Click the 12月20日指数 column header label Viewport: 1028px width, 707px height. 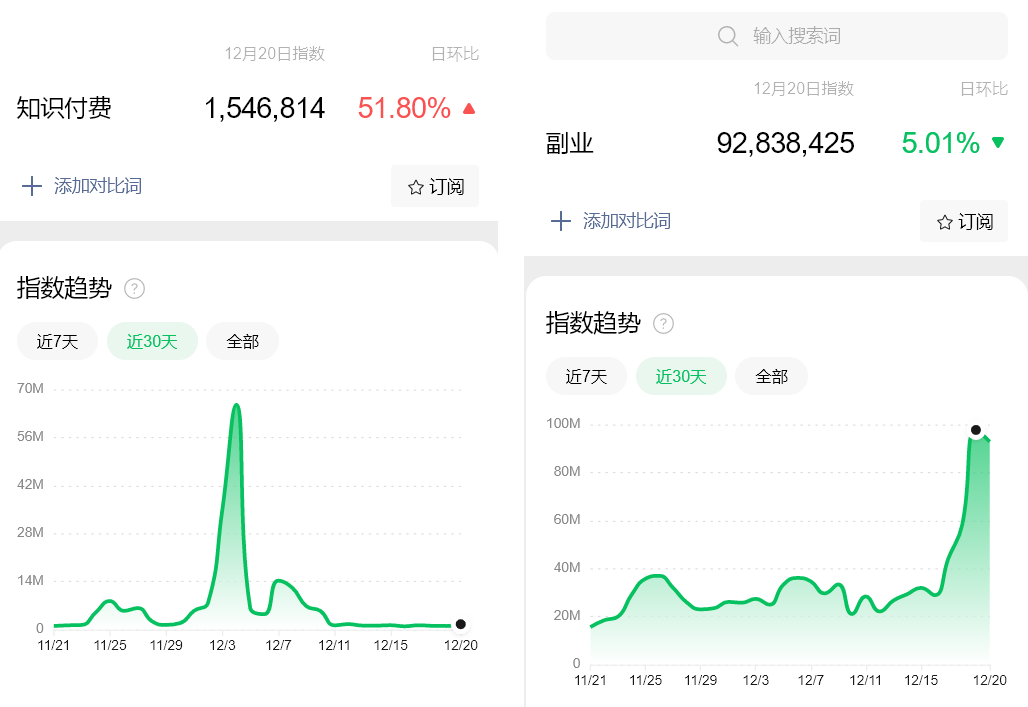coord(273,54)
